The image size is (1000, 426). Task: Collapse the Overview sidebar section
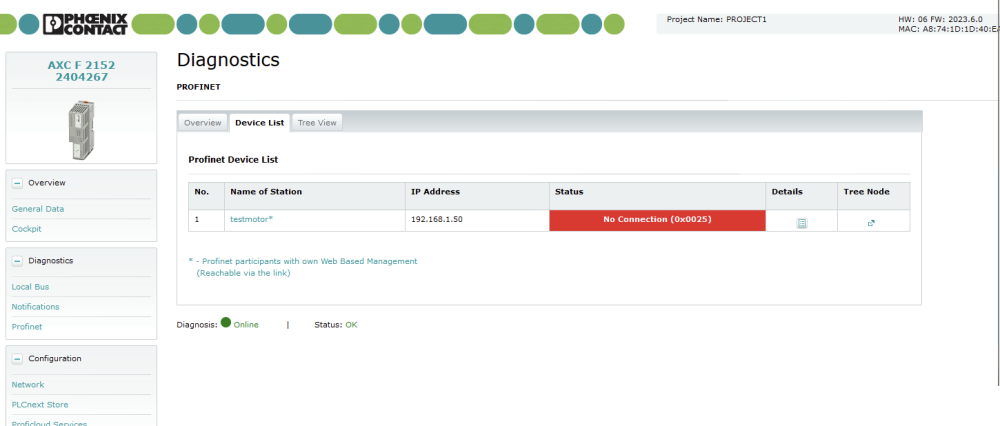pyautogui.click(x=17, y=183)
